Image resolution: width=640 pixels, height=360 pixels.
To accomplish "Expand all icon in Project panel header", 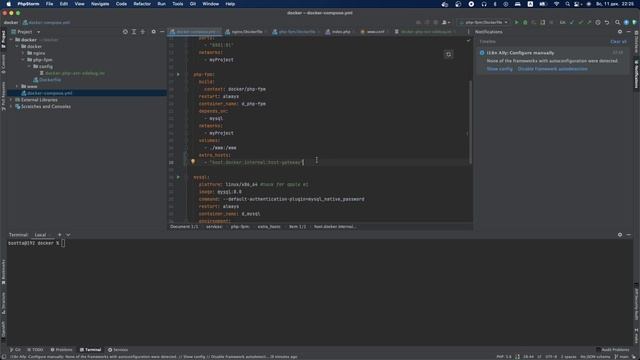I will (x=134, y=32).
